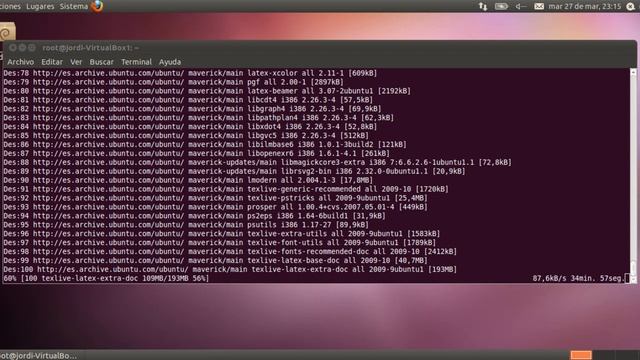Click line Des:84 libxdot4
640x360 pixels.
coord(190,127)
